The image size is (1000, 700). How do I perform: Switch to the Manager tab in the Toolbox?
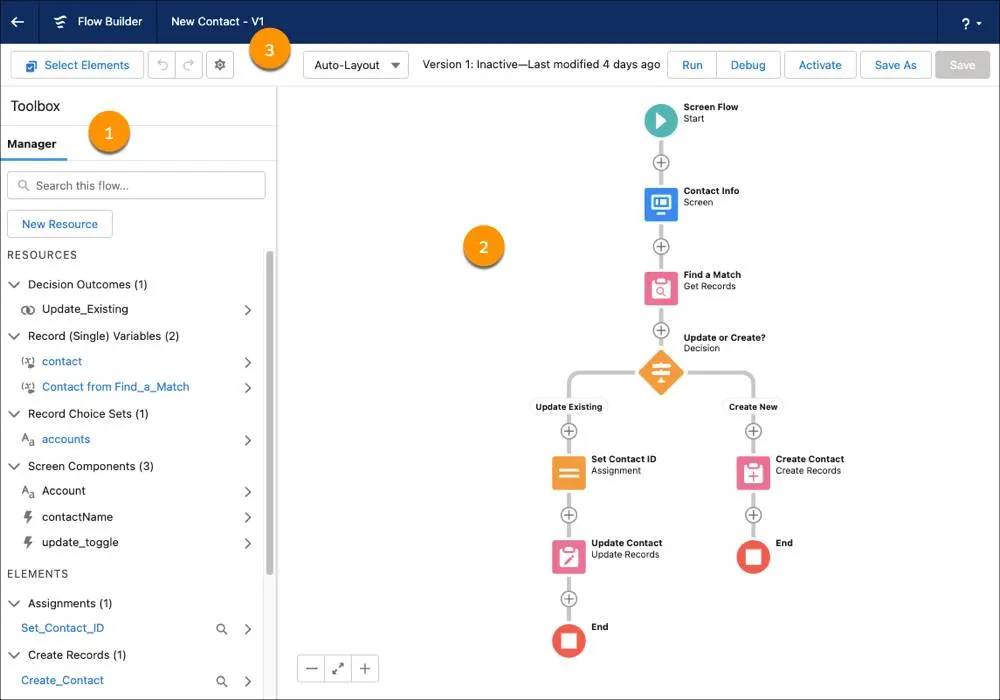point(35,144)
